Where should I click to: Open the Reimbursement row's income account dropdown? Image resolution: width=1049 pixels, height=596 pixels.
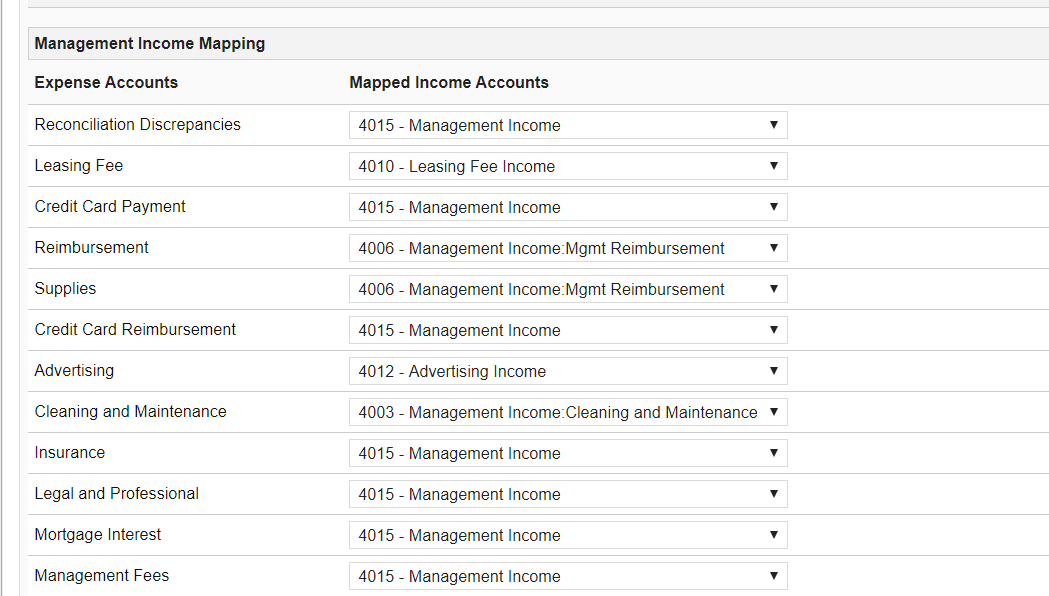[x=568, y=248]
